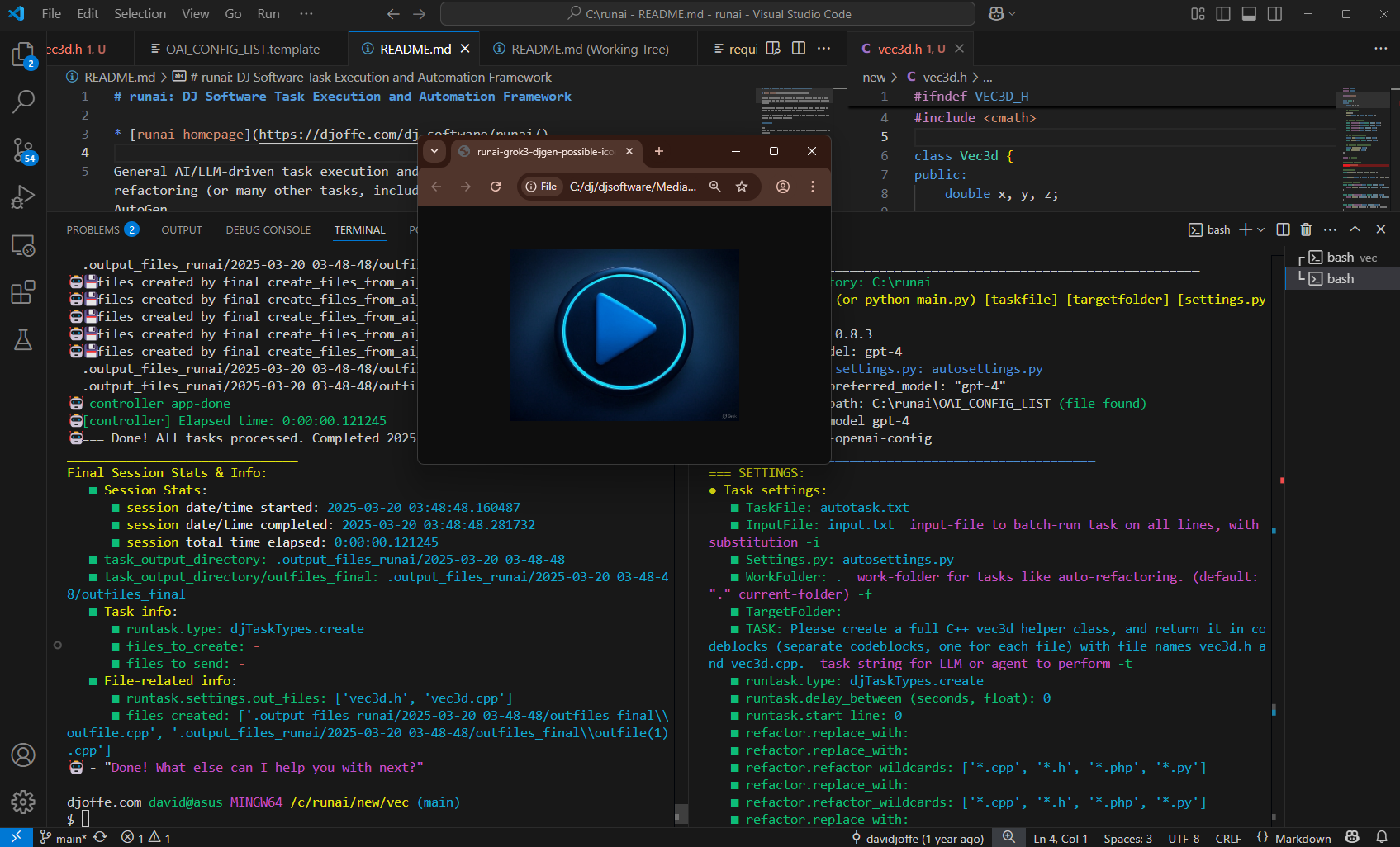1400x847 pixels.
Task: Toggle the secondary side bar layout
Action: click(x=1274, y=14)
